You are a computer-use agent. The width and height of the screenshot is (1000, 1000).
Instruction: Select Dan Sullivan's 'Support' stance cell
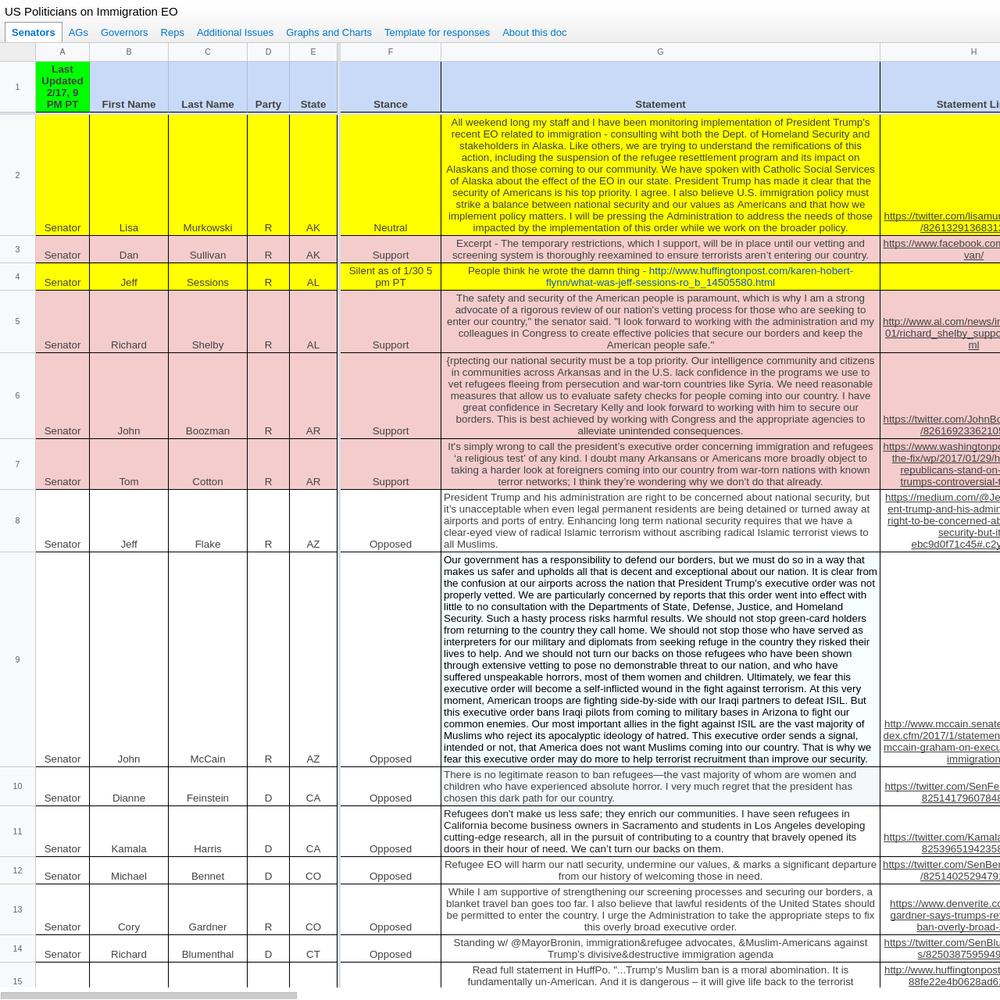pos(390,249)
